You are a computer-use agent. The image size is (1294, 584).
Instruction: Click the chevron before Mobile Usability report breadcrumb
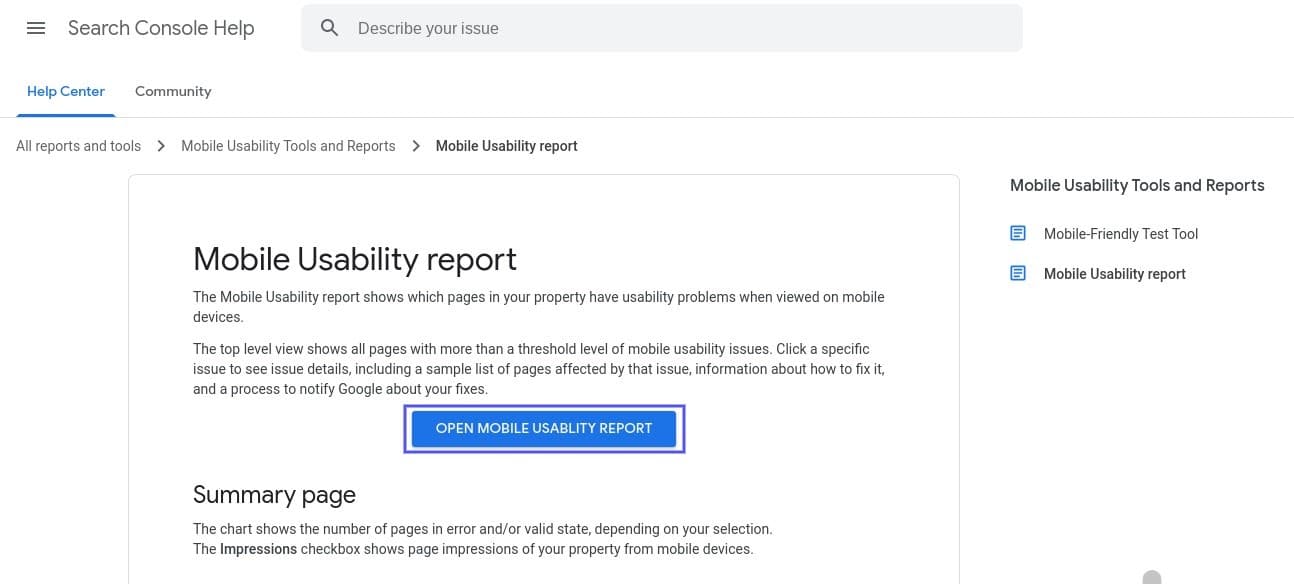tap(416, 145)
